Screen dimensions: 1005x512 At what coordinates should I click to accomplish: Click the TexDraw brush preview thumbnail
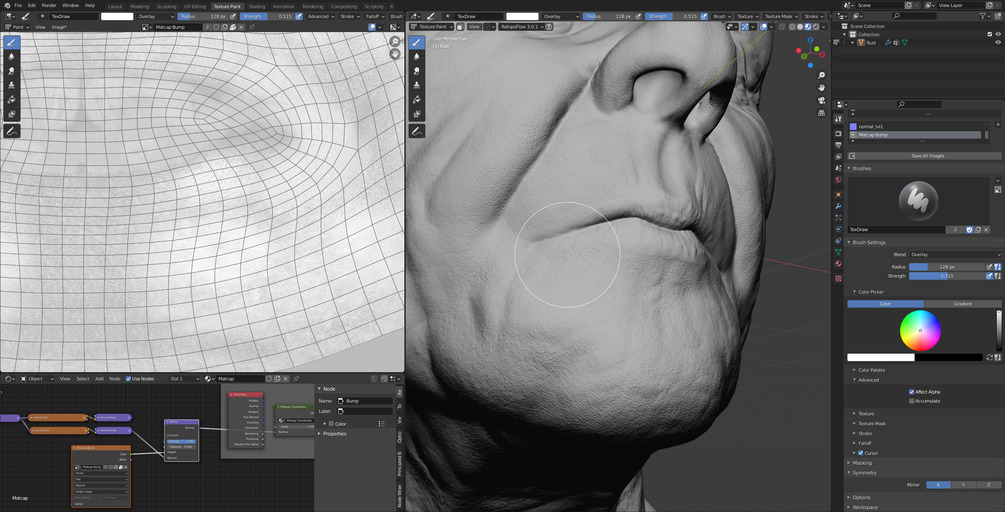click(x=919, y=200)
